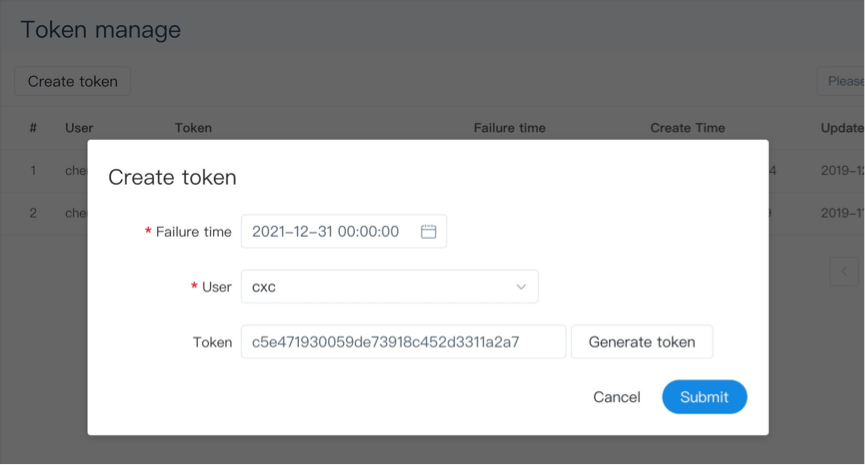Cancel the Create token dialog

point(616,397)
